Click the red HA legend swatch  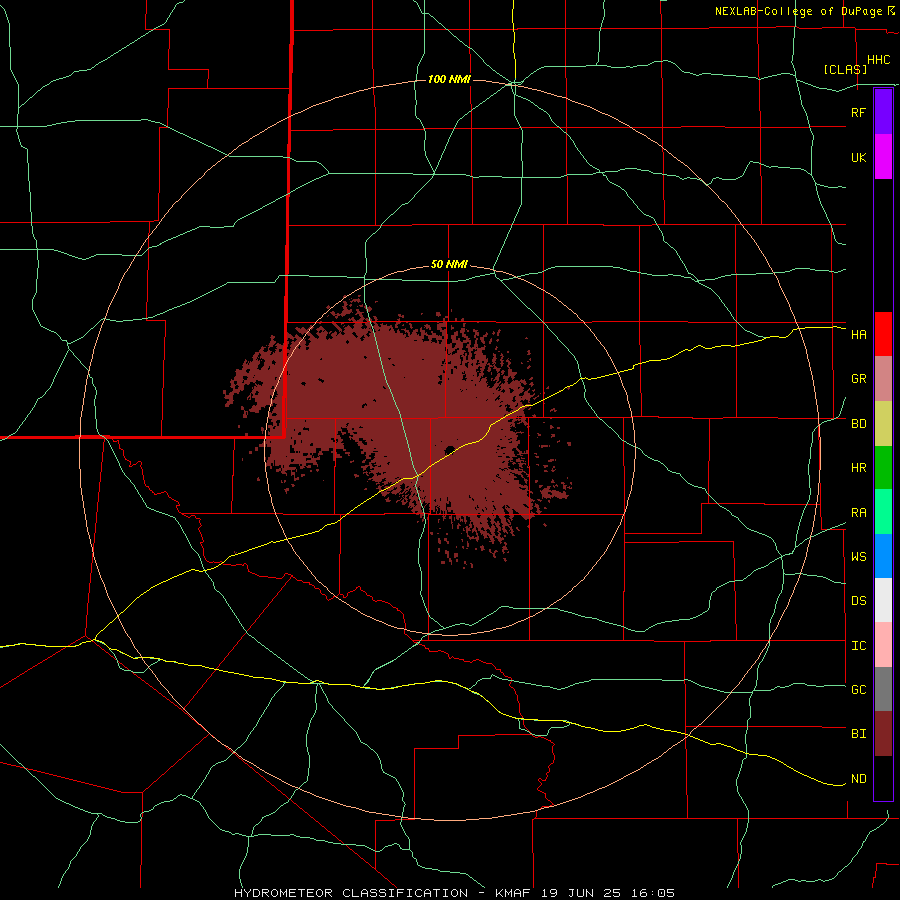883,334
